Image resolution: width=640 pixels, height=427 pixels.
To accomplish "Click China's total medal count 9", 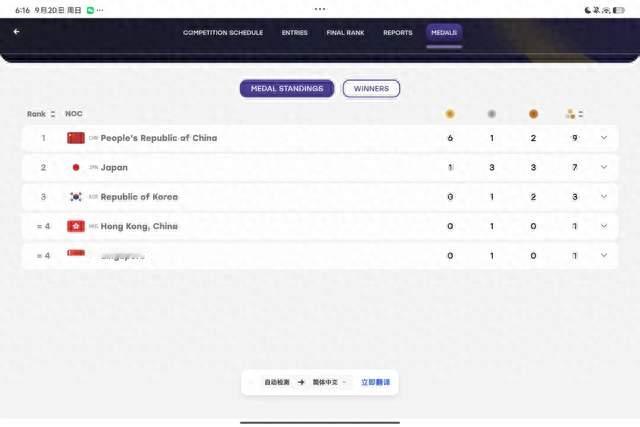I will 575,138.
